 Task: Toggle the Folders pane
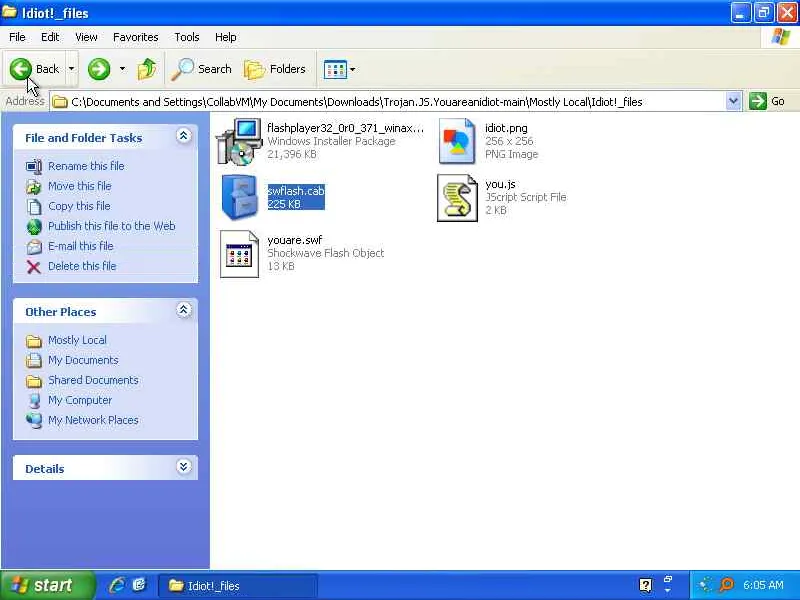pos(274,69)
